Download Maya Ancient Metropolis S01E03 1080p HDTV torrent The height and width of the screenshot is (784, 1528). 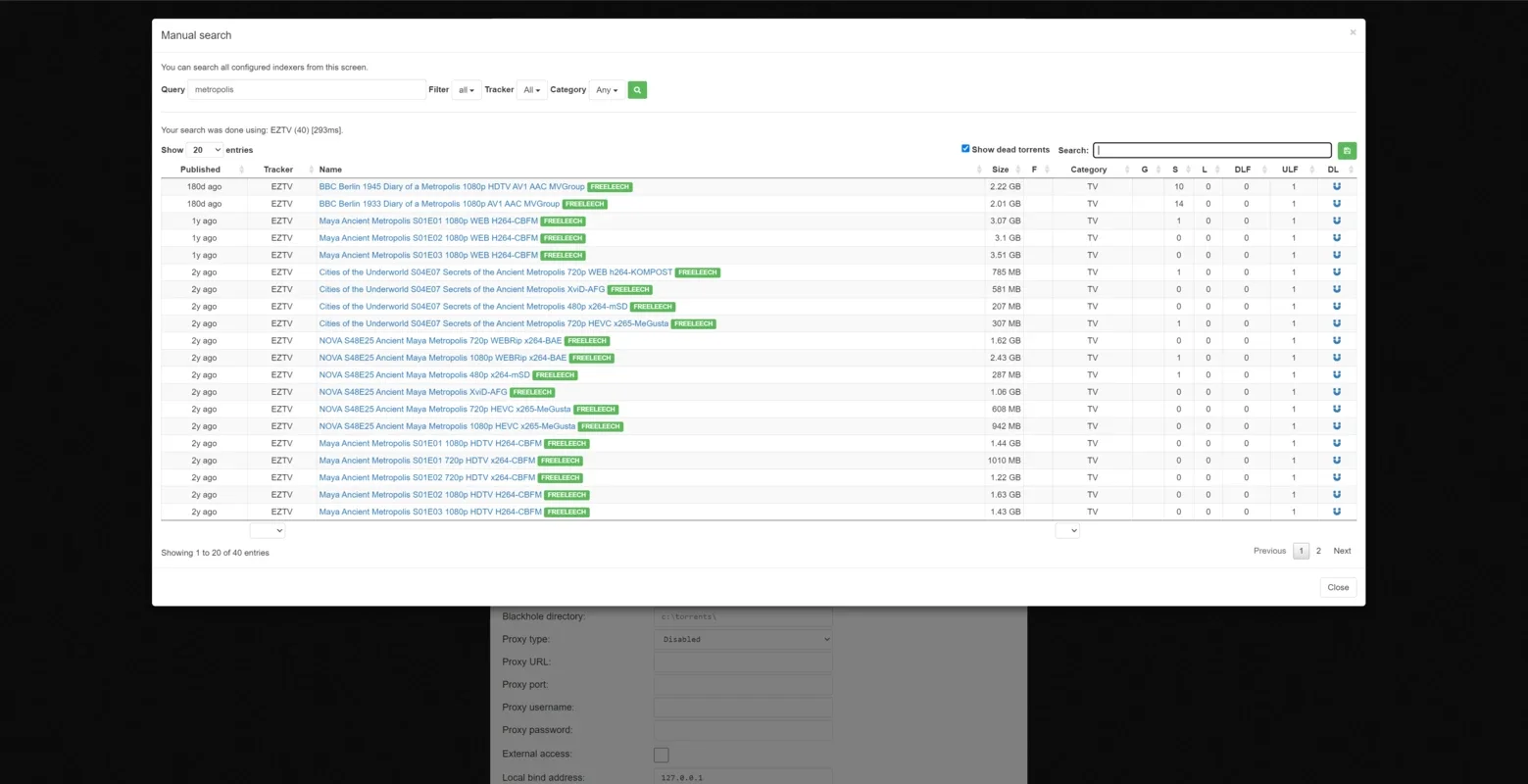tap(1337, 513)
